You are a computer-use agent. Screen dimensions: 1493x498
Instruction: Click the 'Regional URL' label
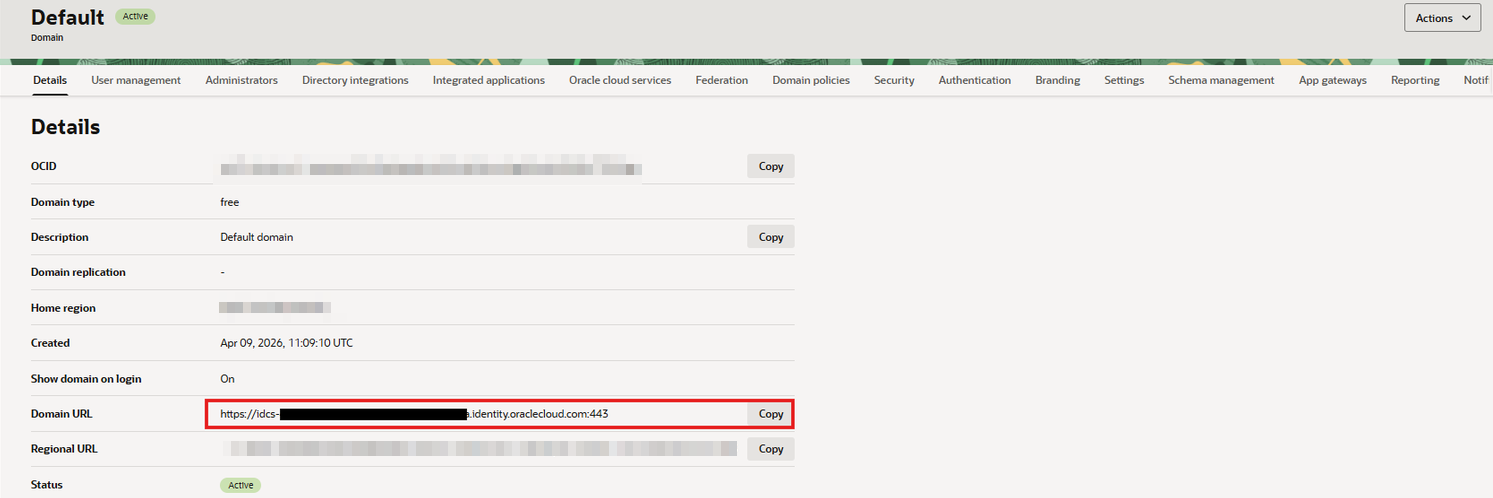pyautogui.click(x=65, y=449)
